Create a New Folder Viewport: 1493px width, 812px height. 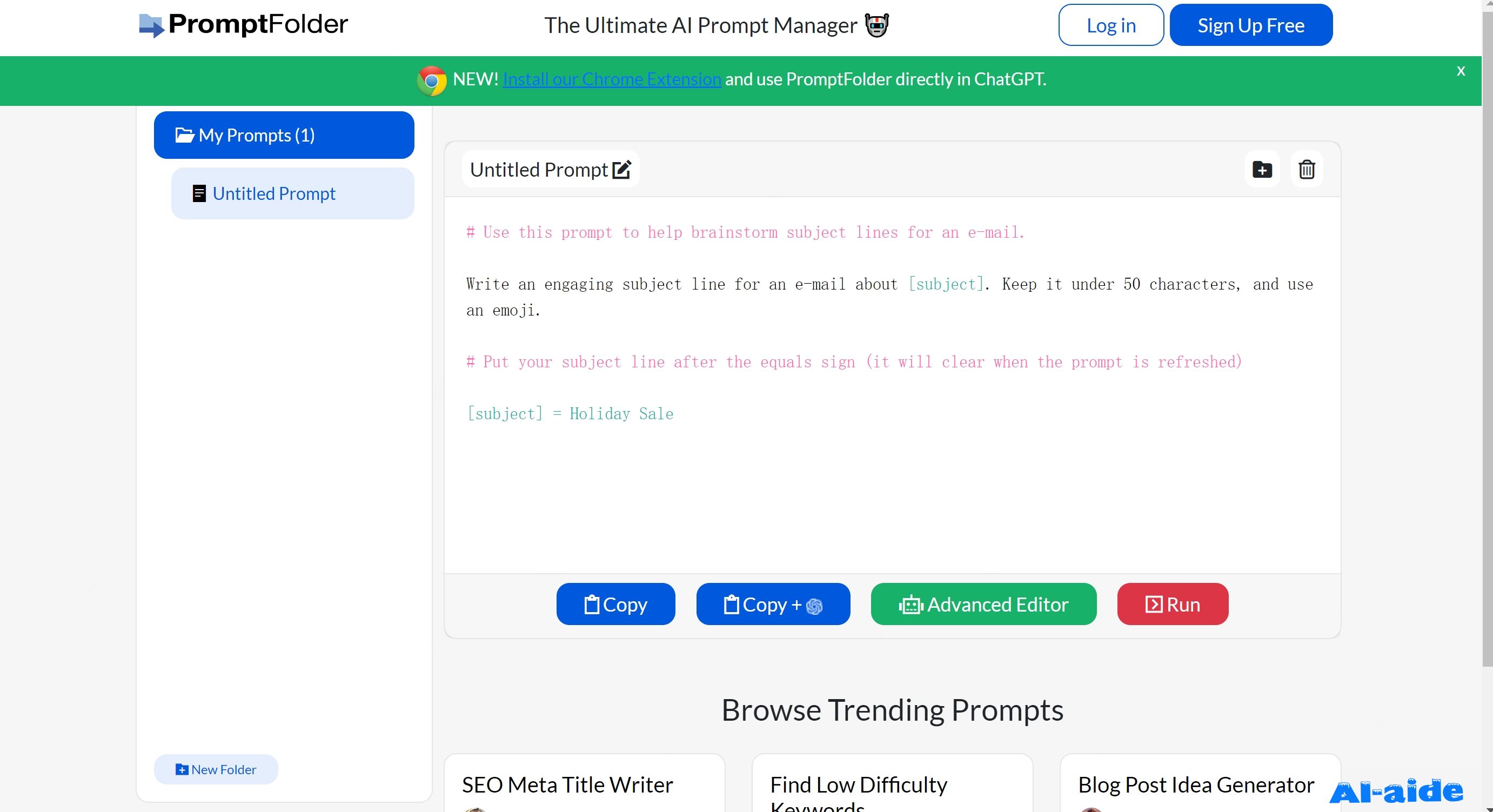(216, 769)
